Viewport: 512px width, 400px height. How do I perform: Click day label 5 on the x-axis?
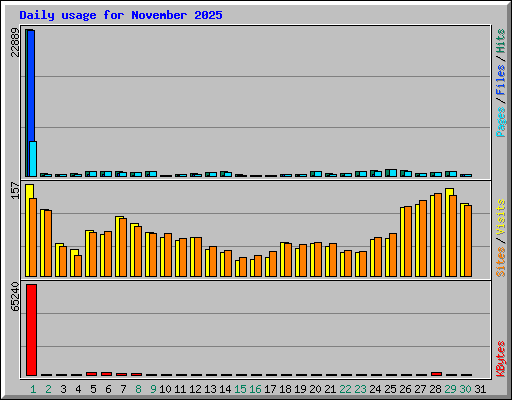[x=93, y=389]
